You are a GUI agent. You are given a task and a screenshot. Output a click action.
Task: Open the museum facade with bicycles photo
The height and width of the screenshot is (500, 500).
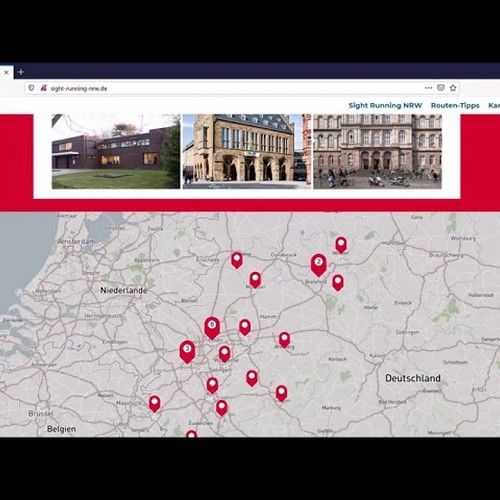(377, 151)
